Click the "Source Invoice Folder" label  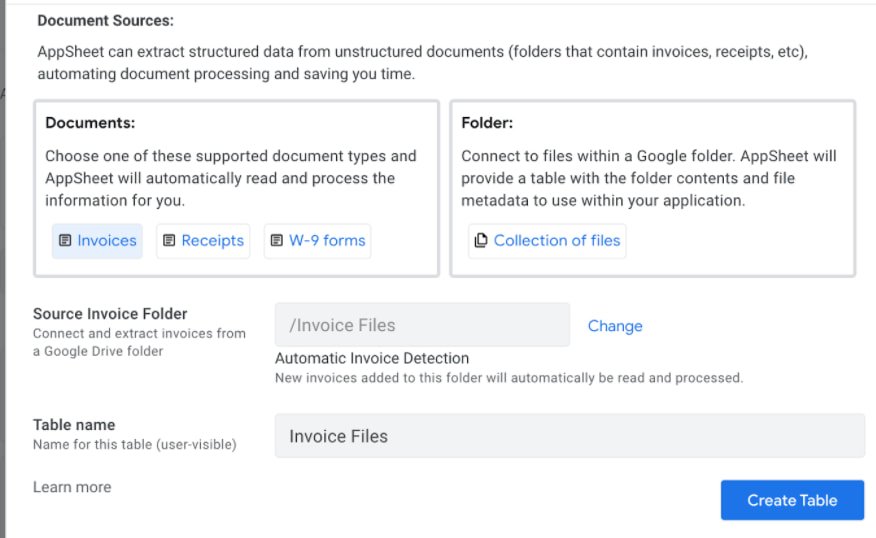[110, 314]
